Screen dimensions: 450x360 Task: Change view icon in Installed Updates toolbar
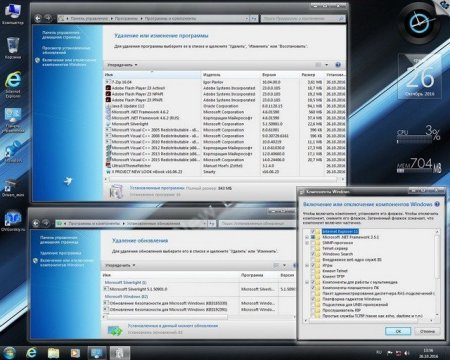[x=276, y=265]
